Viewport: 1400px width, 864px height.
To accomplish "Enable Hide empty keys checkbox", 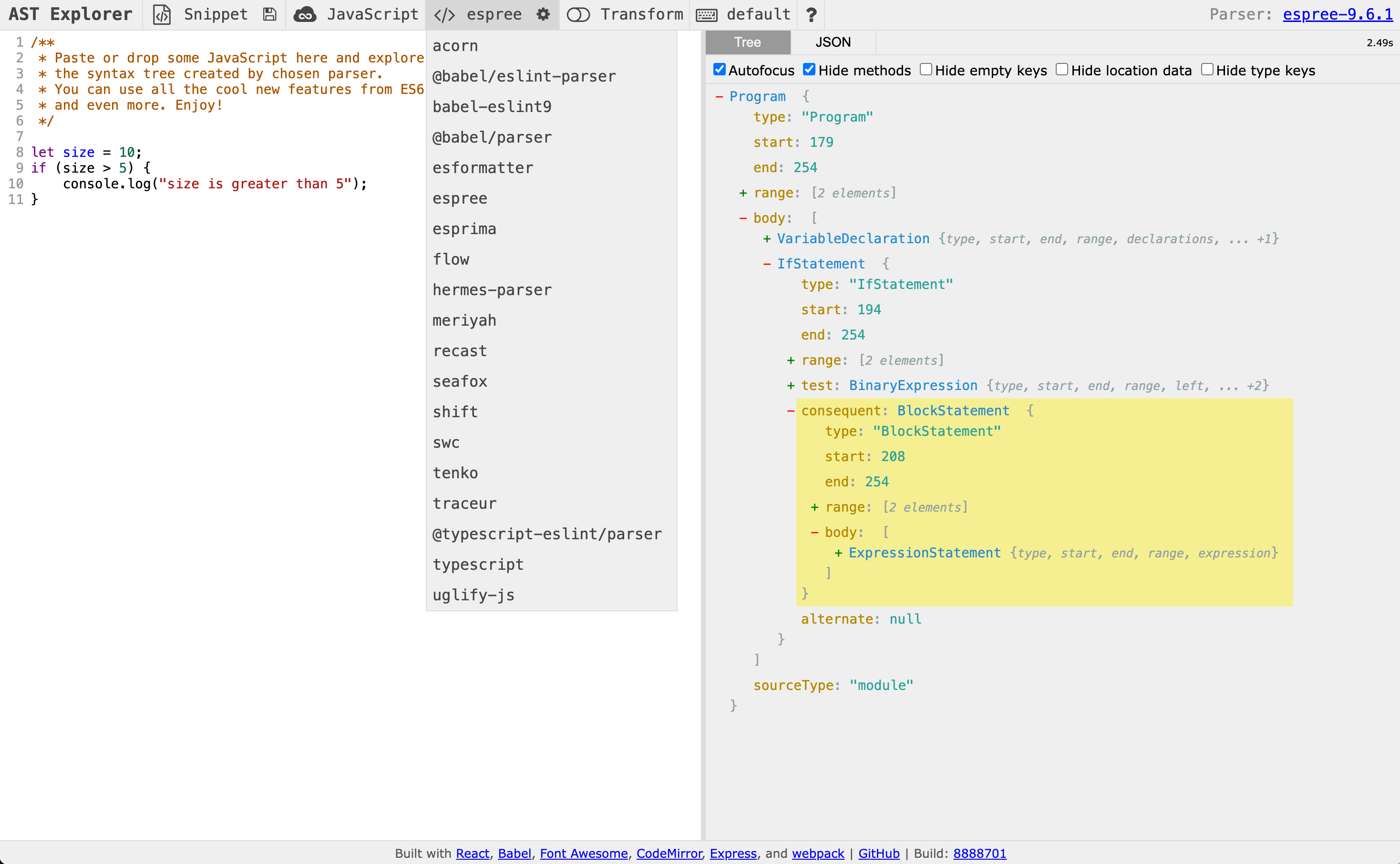I will [926, 70].
